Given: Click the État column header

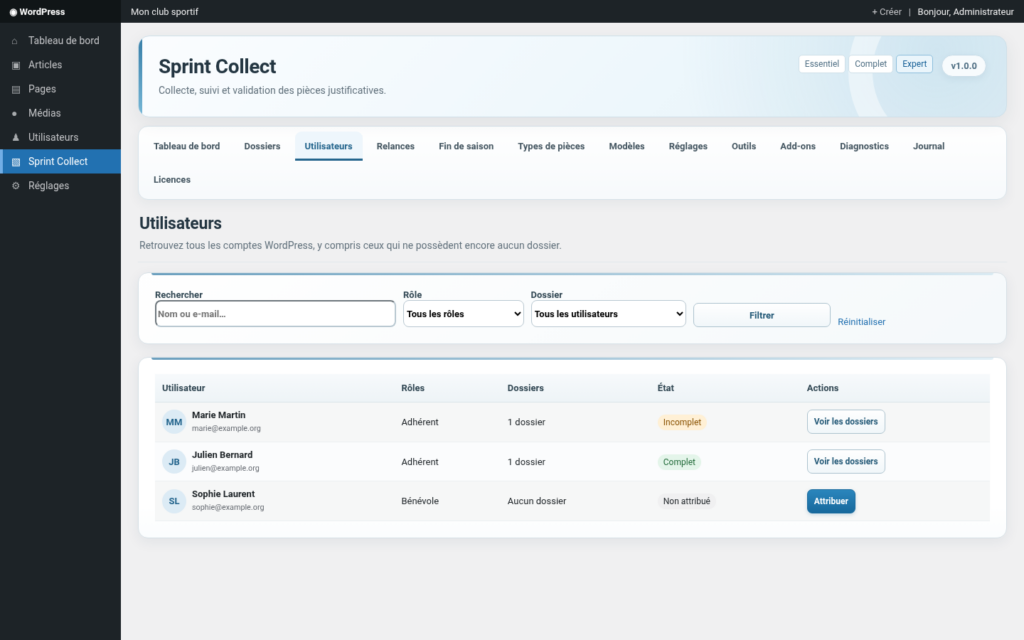Looking at the screenshot, I should tap(665, 388).
